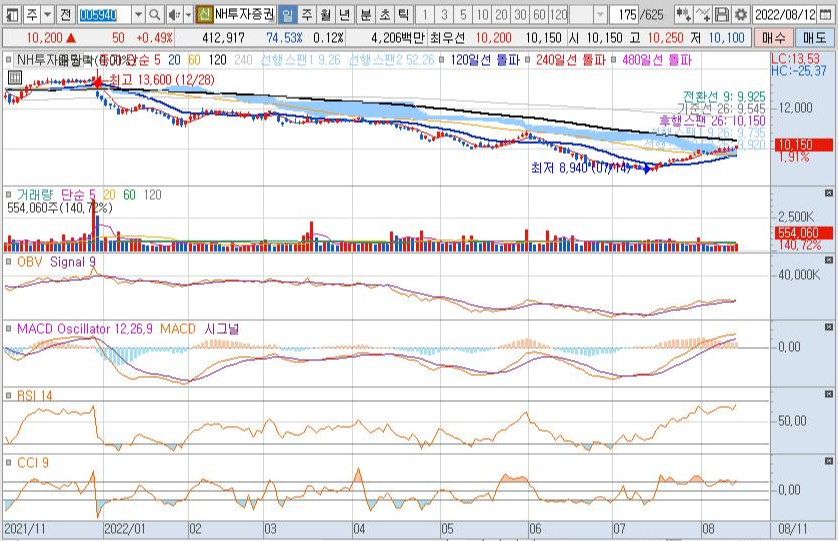Click the add line overlay icon
The width and height of the screenshot is (838, 541).
tap(703, 14)
